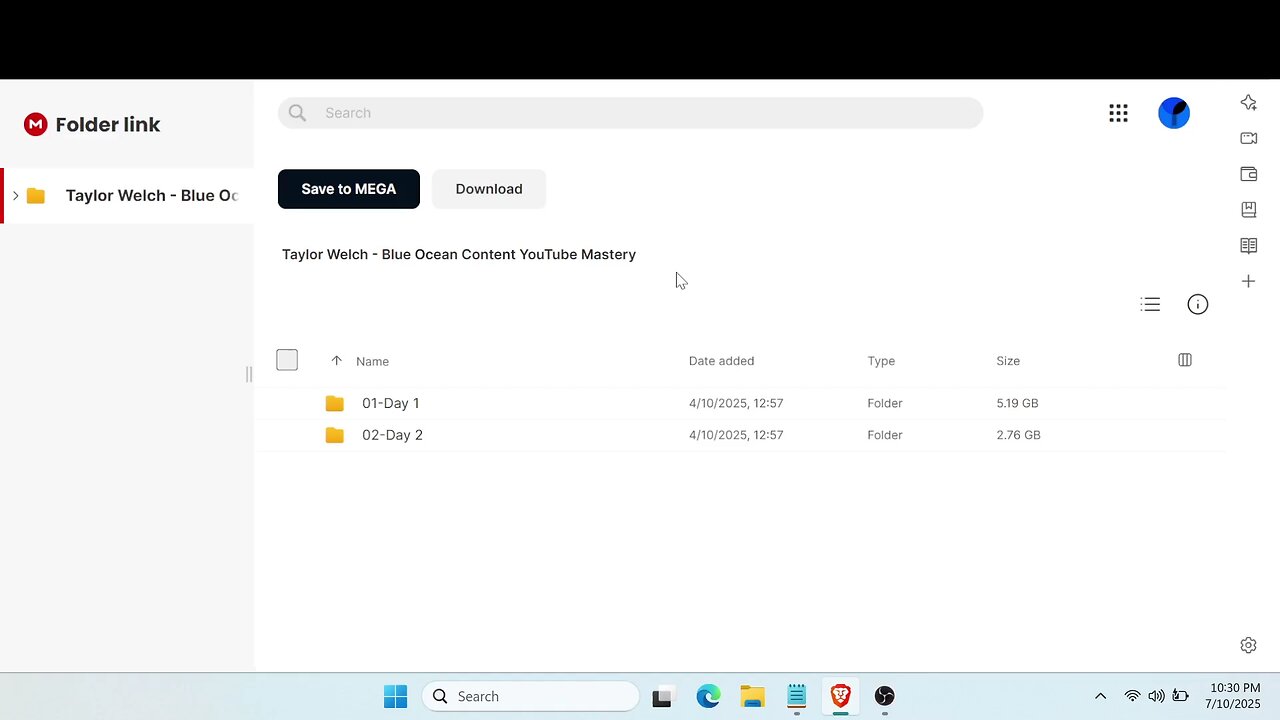The width and height of the screenshot is (1280, 720).
Task: Click the left pane resize handle
Action: [249, 374]
